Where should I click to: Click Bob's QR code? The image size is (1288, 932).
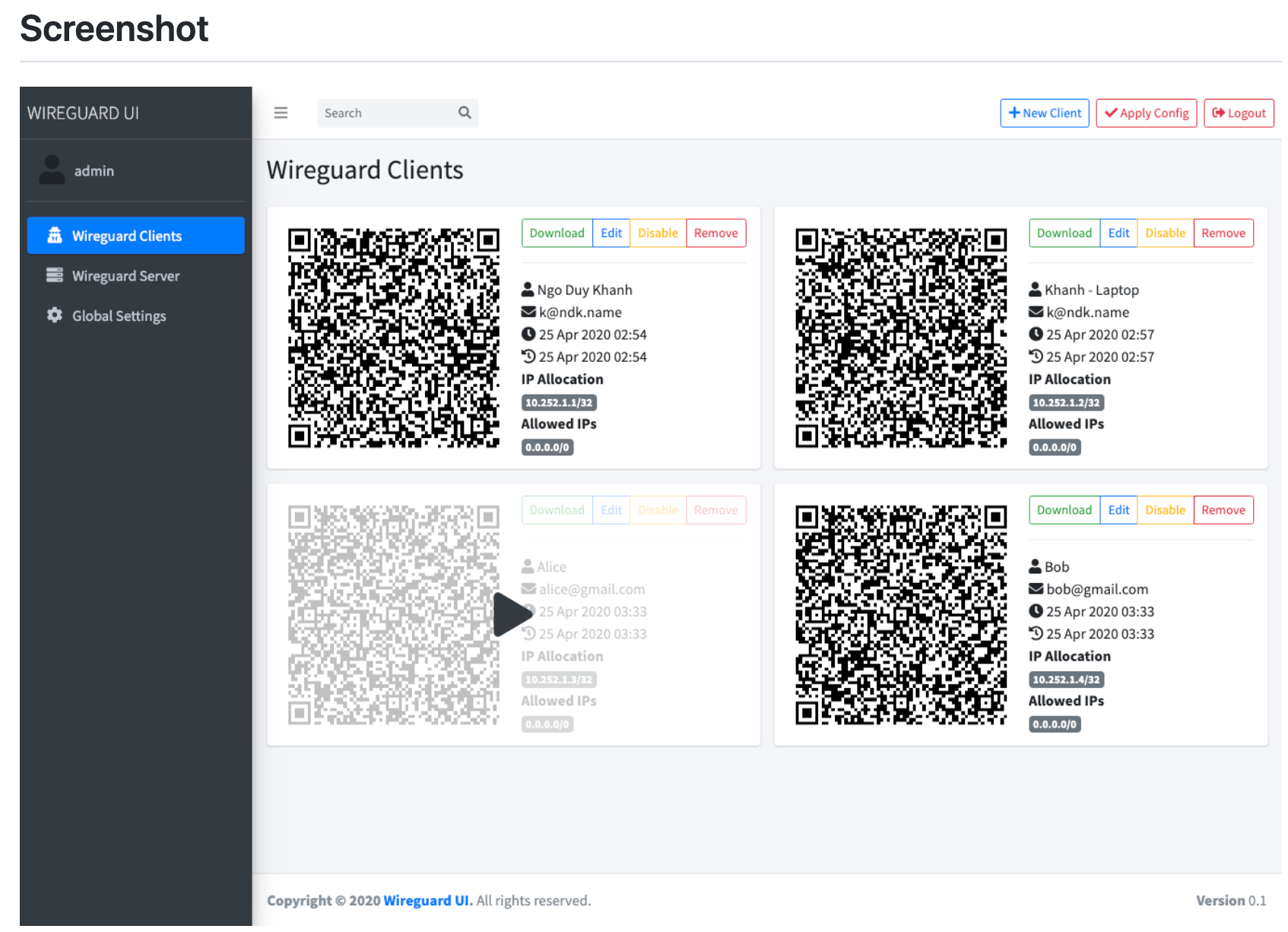click(901, 614)
